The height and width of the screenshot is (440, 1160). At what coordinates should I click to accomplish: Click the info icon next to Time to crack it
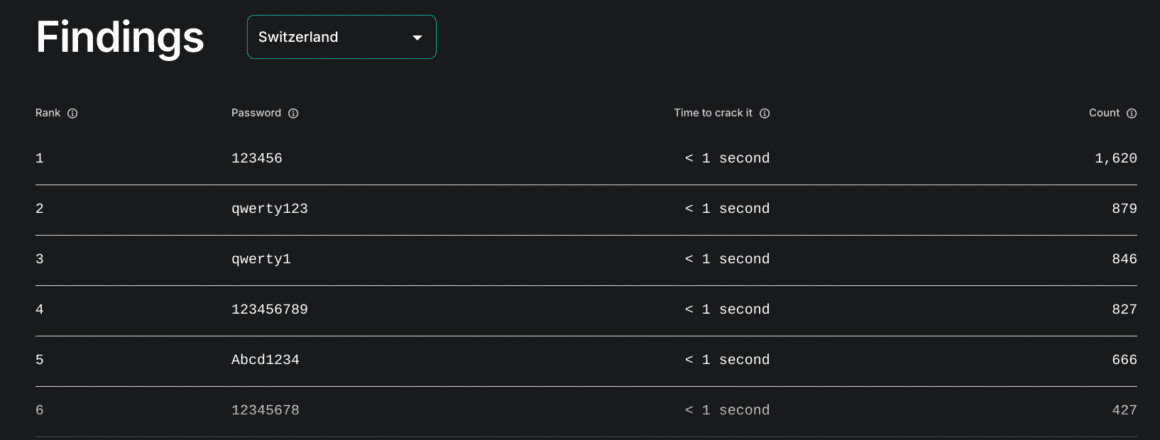tap(765, 114)
